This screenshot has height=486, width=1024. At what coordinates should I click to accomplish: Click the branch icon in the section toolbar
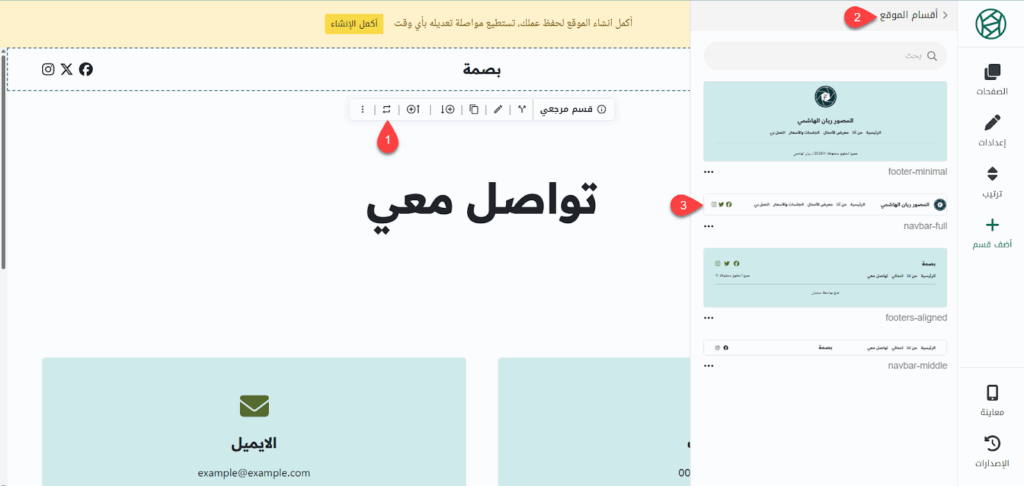[x=521, y=109]
